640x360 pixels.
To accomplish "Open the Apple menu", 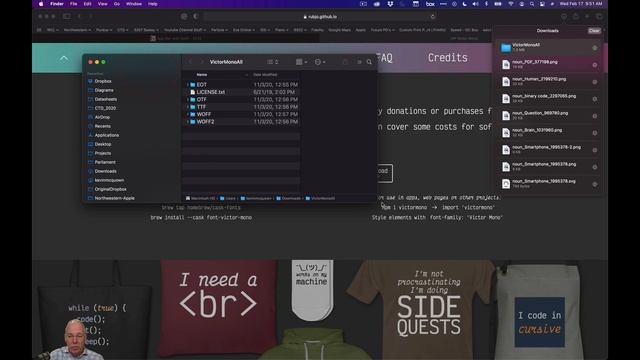I will 41,4.
